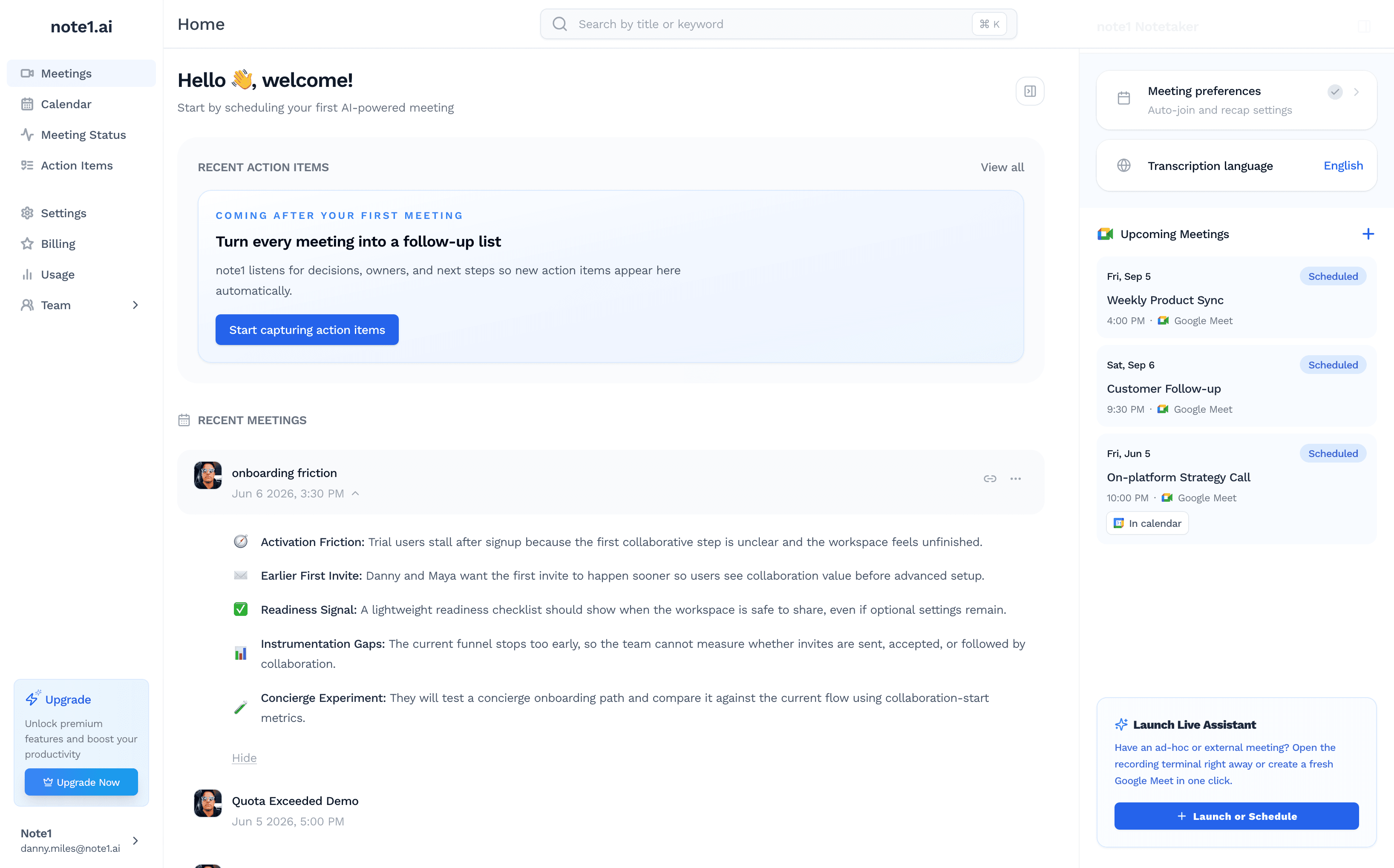Expand the Note1 account menu
The height and width of the screenshot is (868, 1394).
pos(135,841)
